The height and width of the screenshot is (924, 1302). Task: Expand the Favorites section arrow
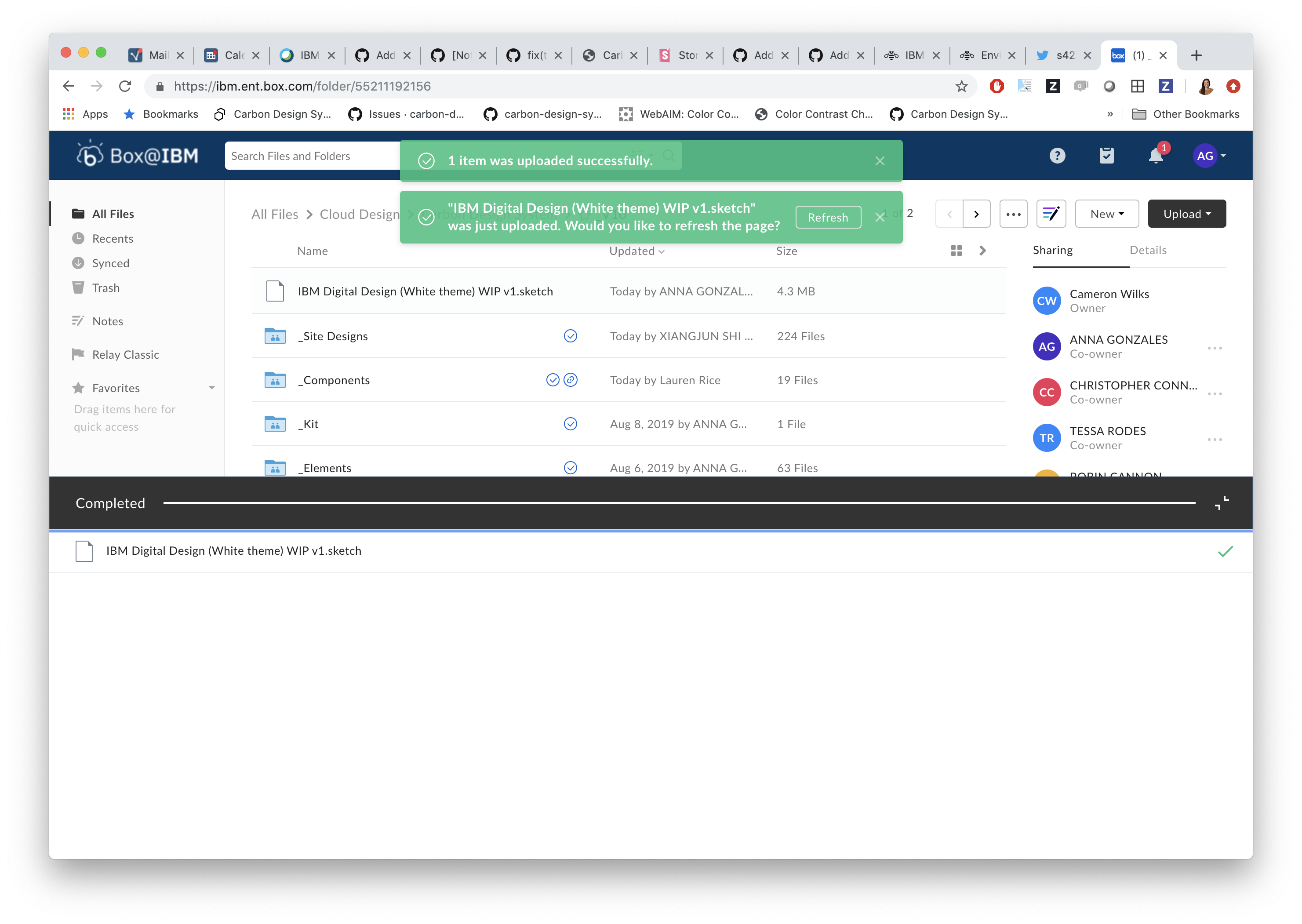(x=211, y=387)
